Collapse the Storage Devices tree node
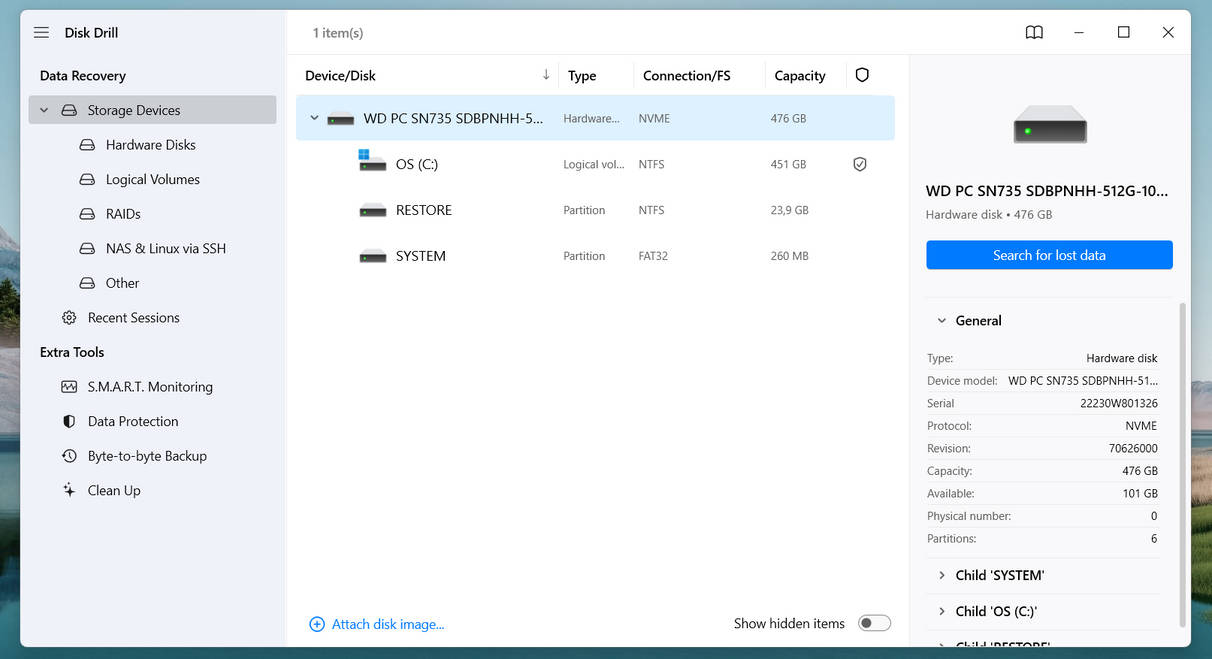The height and width of the screenshot is (659, 1212). [44, 110]
